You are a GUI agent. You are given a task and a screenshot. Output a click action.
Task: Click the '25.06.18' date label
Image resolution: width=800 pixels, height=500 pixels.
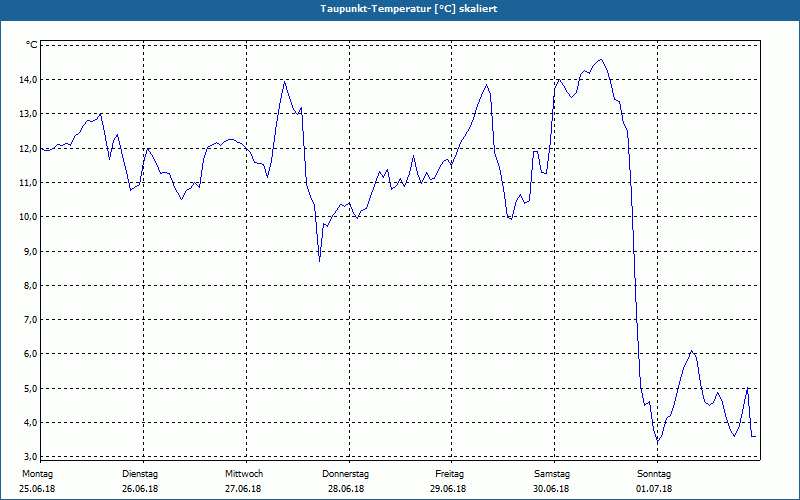click(x=37, y=489)
